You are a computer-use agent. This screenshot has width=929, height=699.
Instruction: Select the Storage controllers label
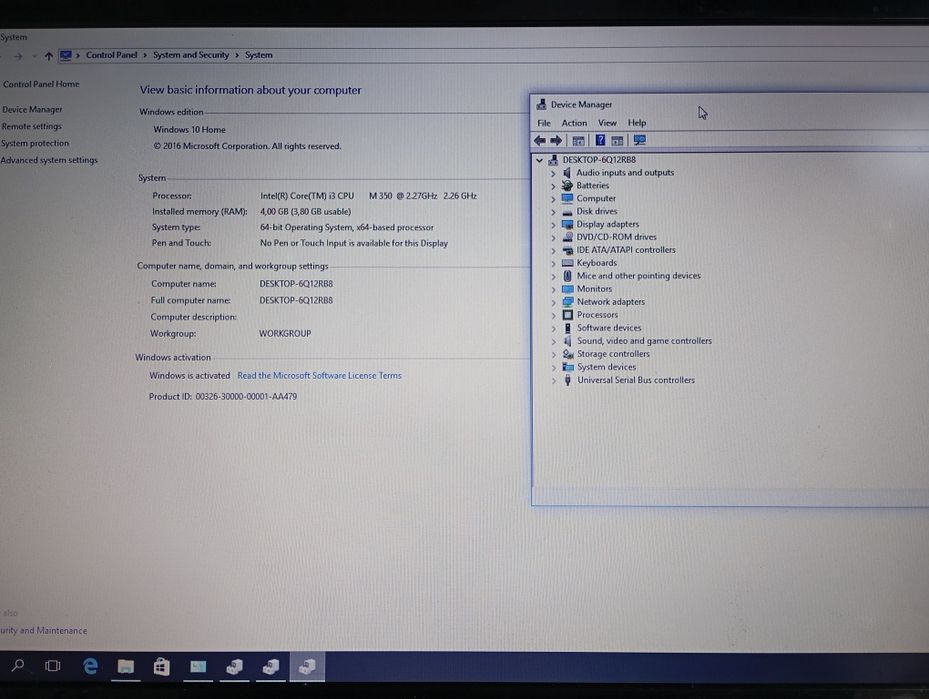coord(613,354)
